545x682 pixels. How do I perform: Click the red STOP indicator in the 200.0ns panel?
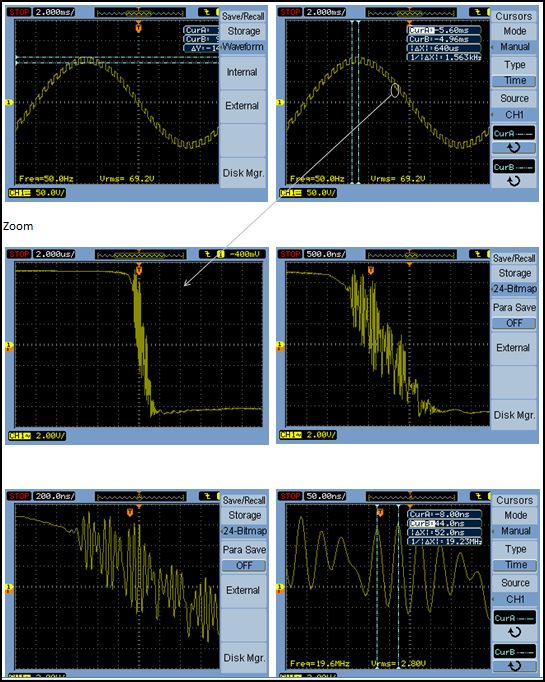19,496
